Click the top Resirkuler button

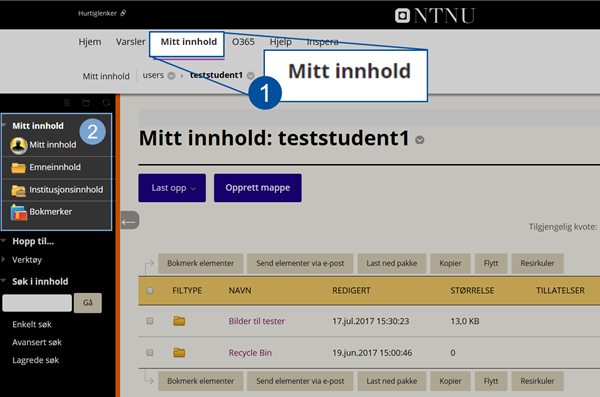537,263
